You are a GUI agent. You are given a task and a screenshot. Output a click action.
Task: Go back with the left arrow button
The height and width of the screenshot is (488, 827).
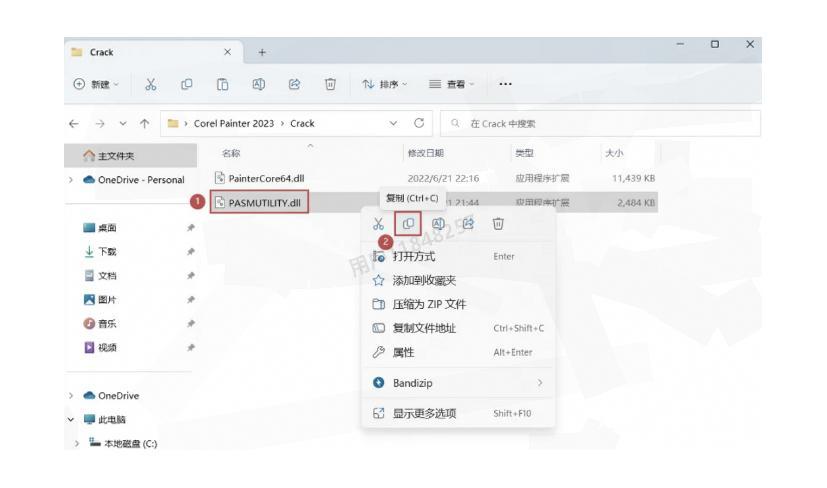pyautogui.click(x=74, y=123)
